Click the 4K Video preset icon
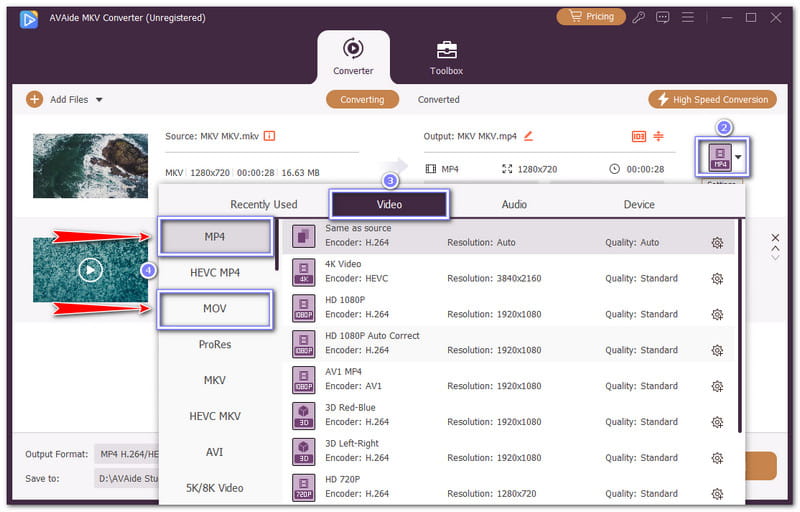Viewport: 800px width, 512px height. [x=304, y=272]
